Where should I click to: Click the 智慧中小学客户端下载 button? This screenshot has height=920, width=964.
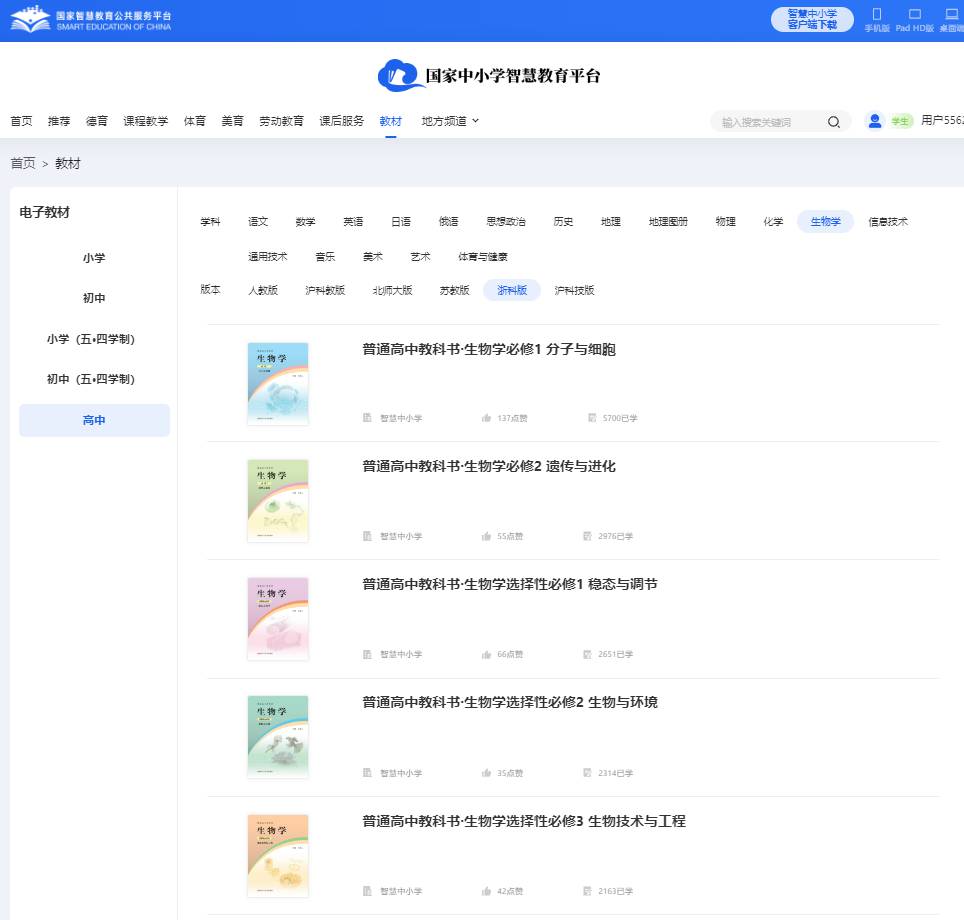pos(811,20)
